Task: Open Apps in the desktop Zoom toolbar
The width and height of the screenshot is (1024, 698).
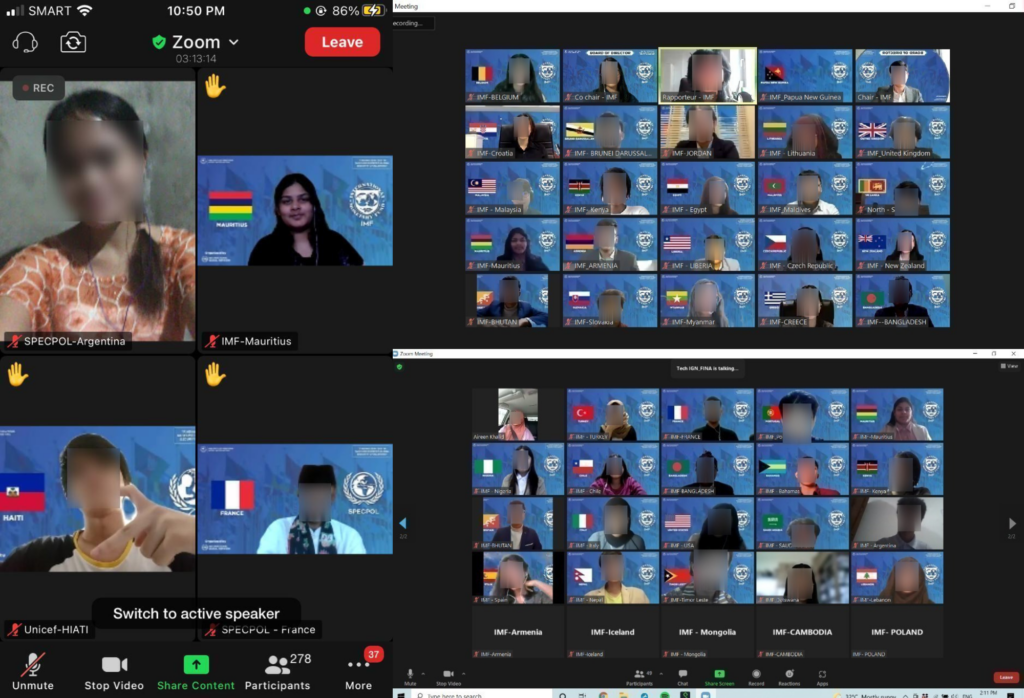Action: [x=822, y=676]
